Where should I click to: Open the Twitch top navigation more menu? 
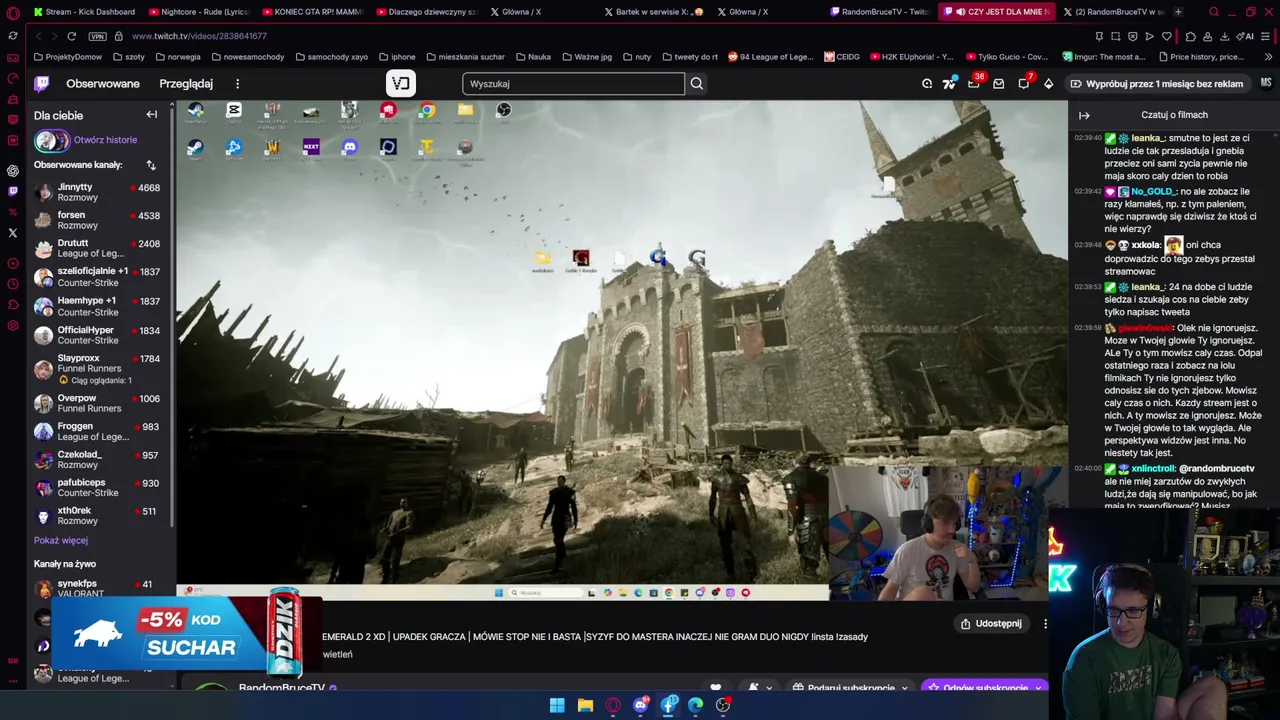[x=237, y=84]
